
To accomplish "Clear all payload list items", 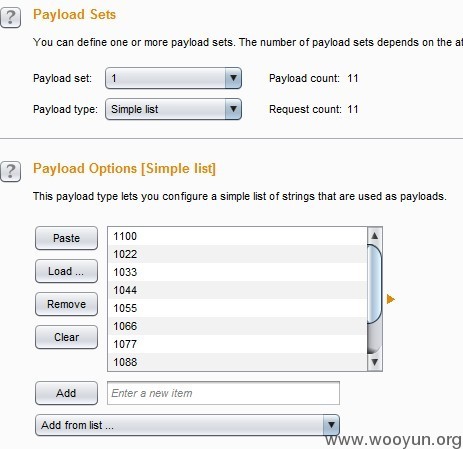I will click(66, 337).
